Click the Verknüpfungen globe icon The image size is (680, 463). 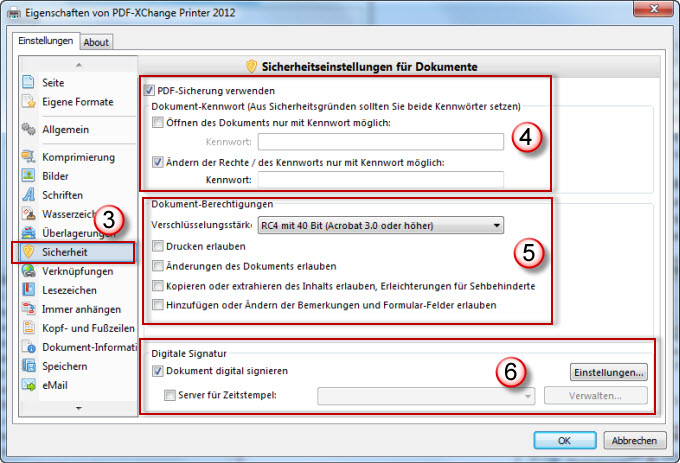(x=29, y=271)
